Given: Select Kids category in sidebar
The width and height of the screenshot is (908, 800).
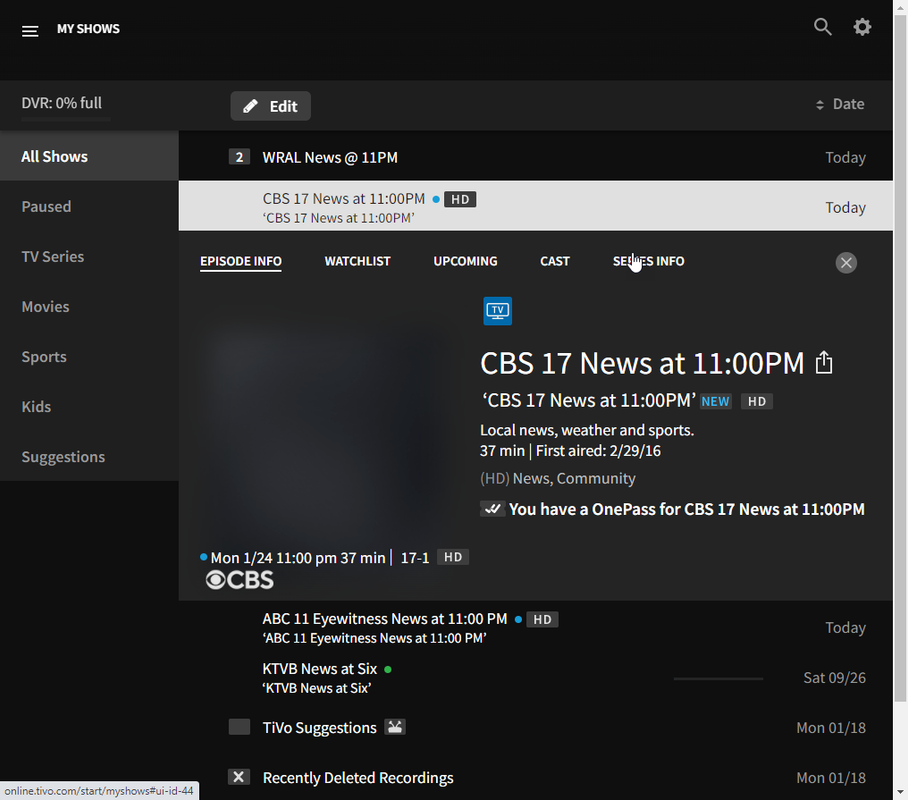Looking at the screenshot, I should pos(89,407).
